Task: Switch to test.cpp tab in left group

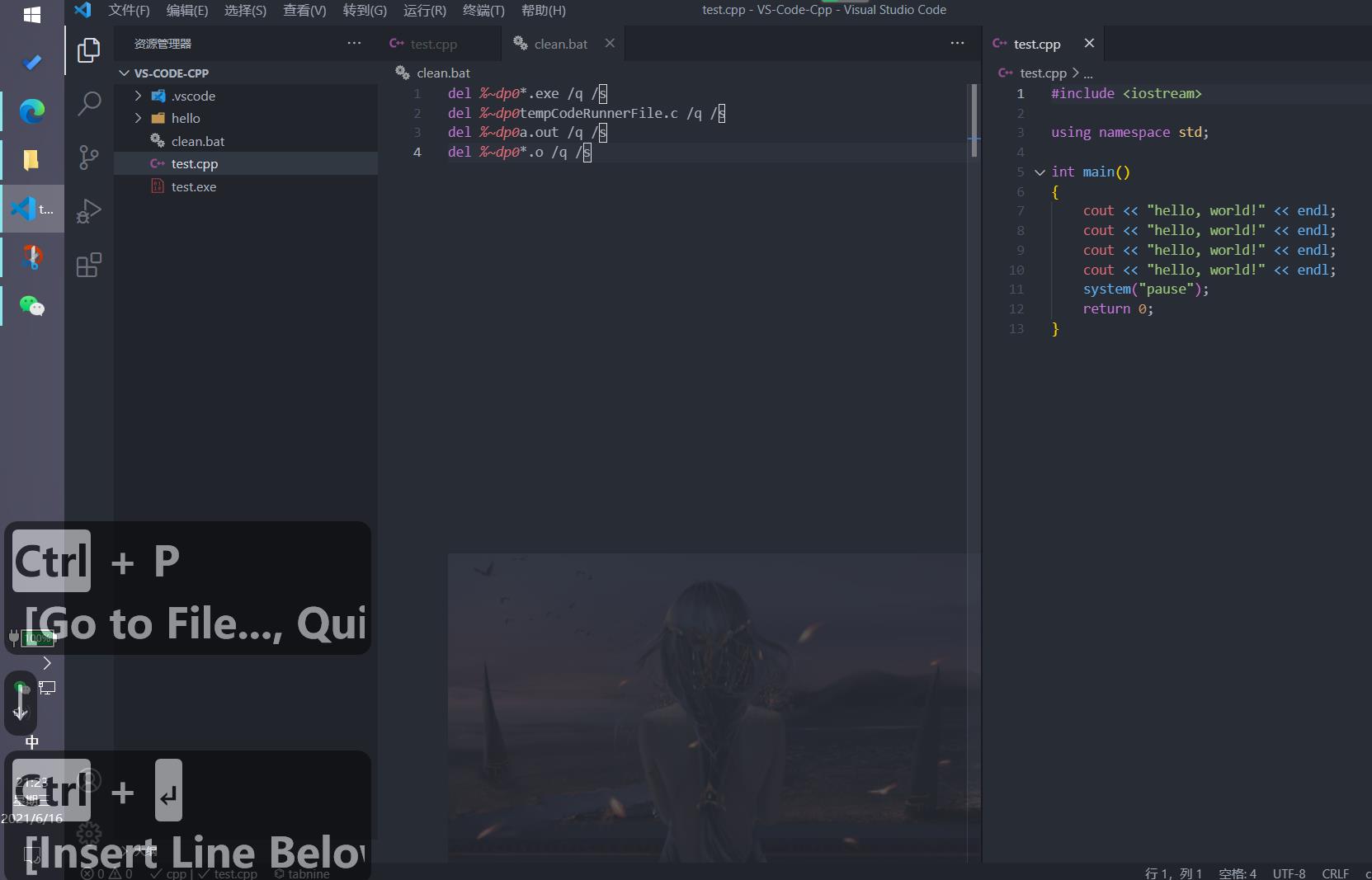Action: [440, 44]
